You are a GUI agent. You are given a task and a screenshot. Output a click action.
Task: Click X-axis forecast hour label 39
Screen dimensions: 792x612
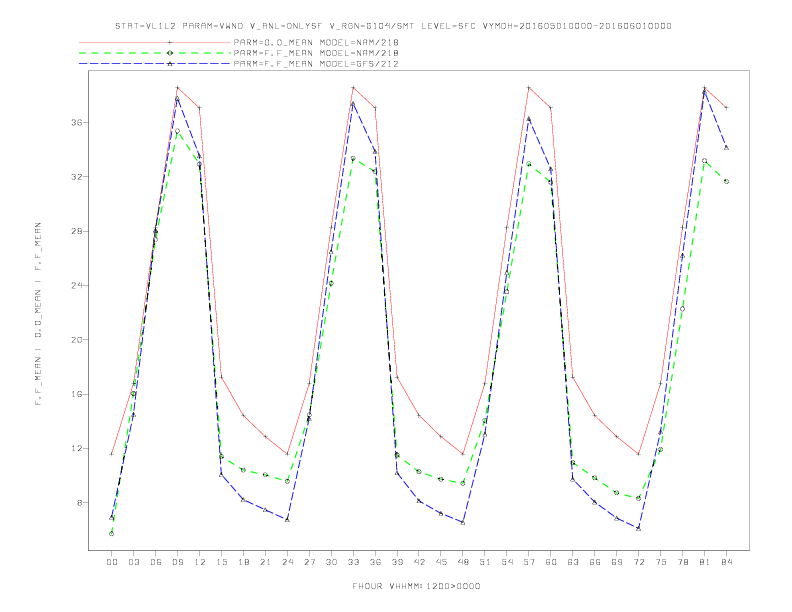tap(397, 562)
